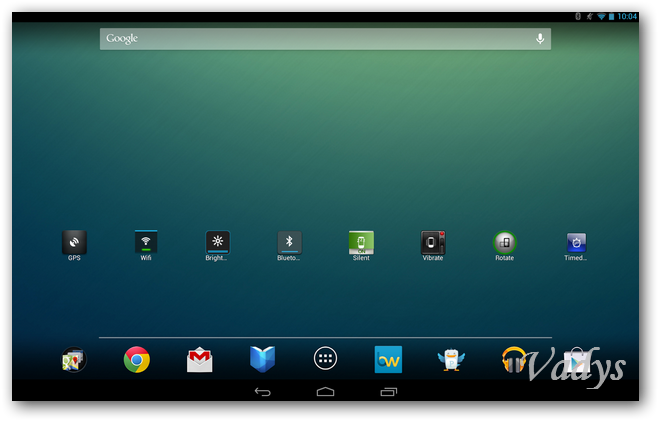Open the app drawer
The height and width of the screenshot is (421, 659).
(325, 360)
